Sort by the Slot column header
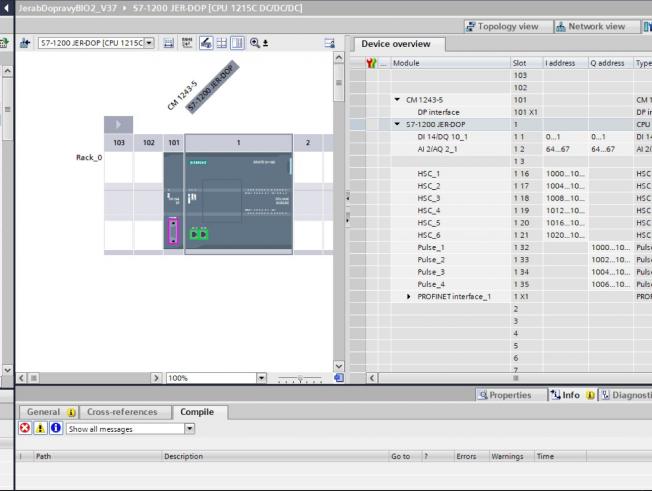This screenshot has width=652, height=491. [x=526, y=63]
